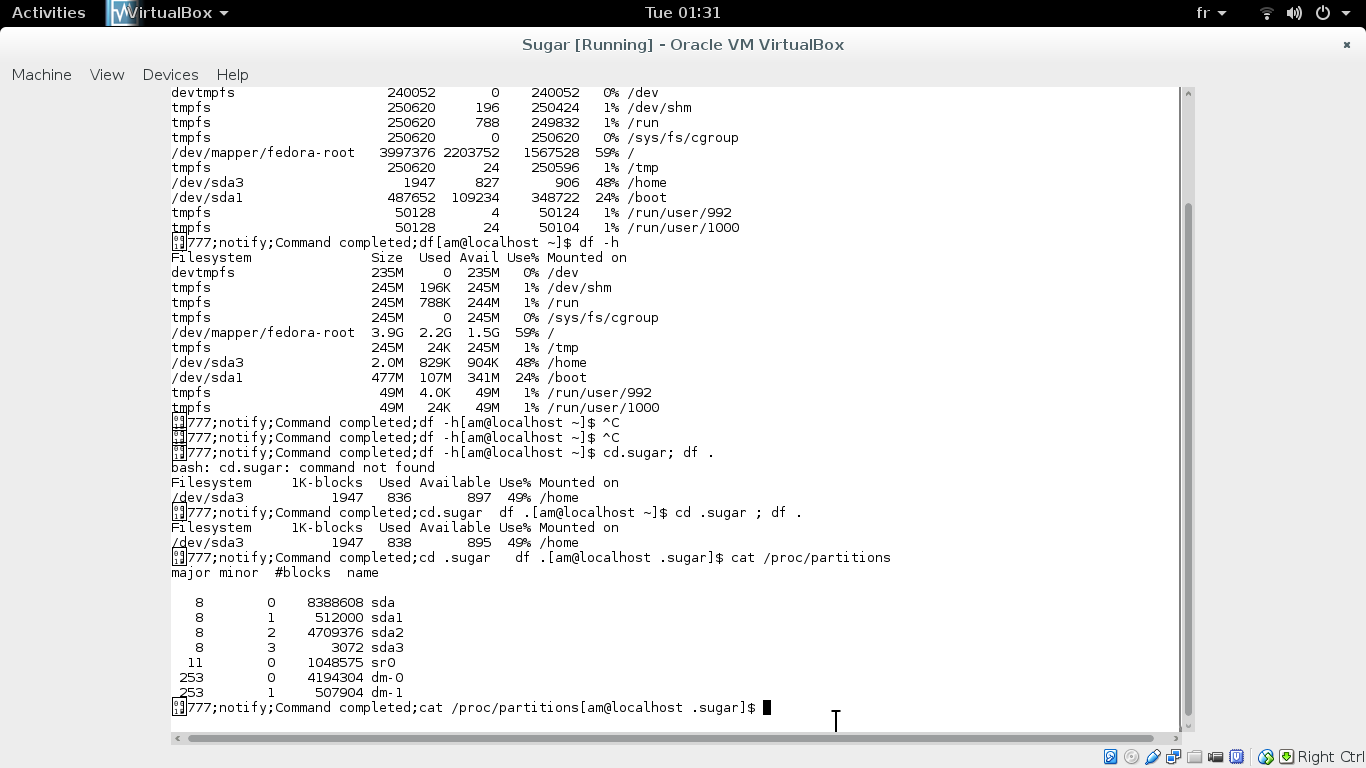Click the shared folders indicator icon
Viewport: 1366px width, 768px height.
click(x=1195, y=756)
